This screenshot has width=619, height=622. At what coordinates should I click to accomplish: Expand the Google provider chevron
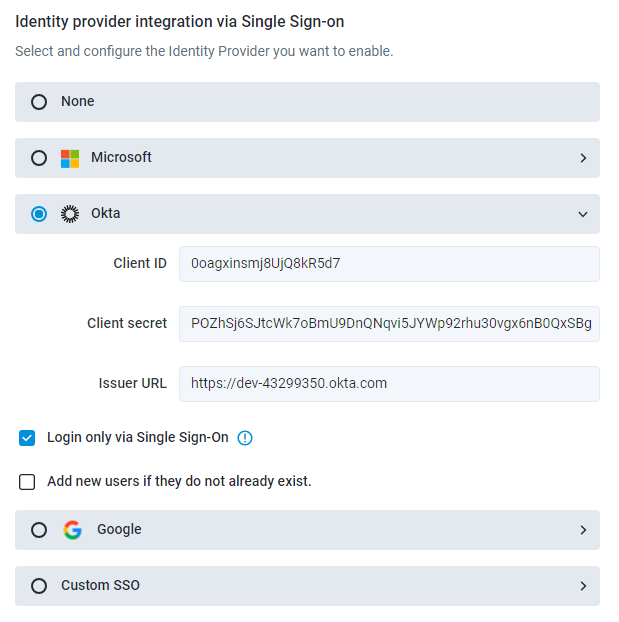tap(583, 530)
